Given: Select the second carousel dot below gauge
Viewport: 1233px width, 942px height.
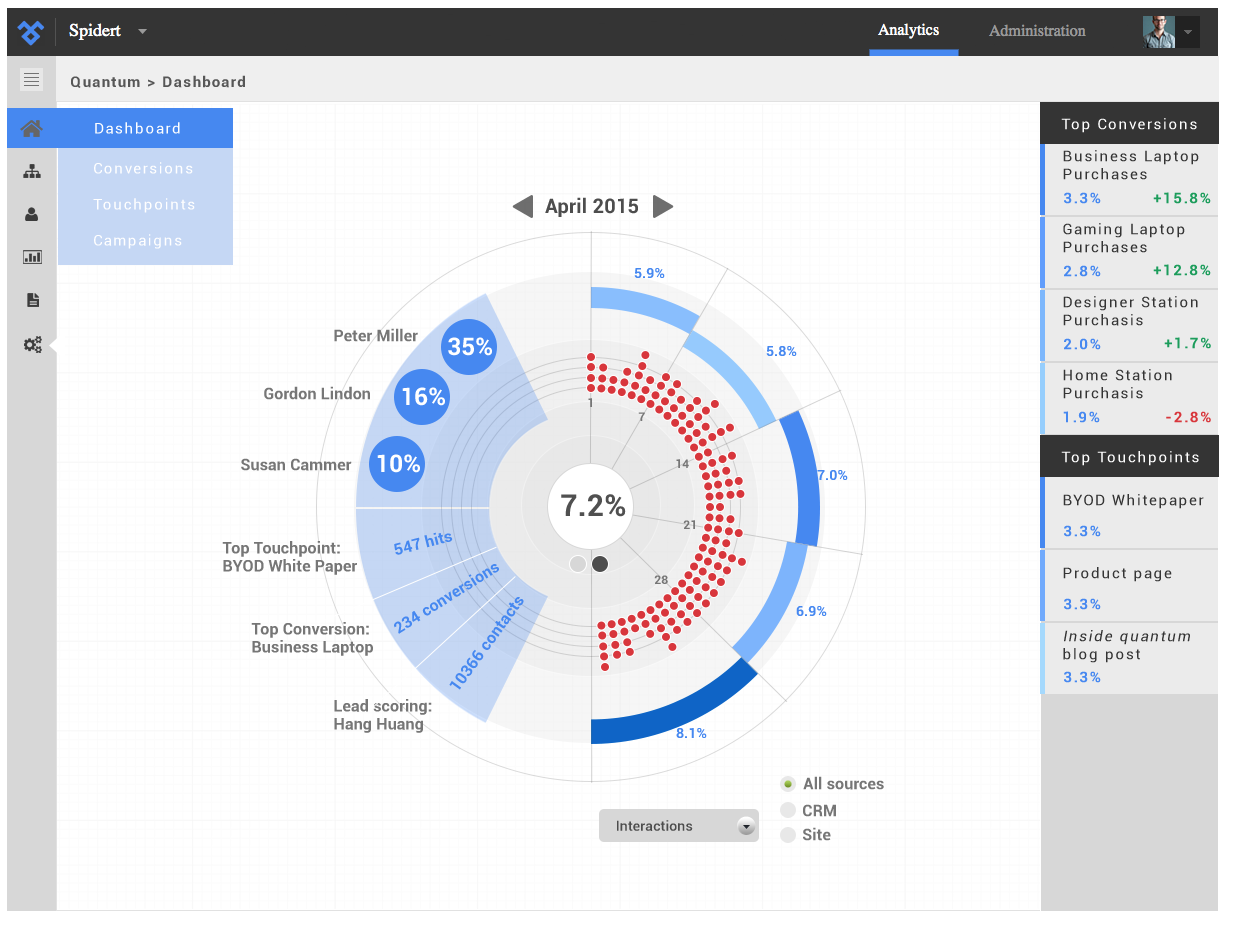Looking at the screenshot, I should pos(600,564).
